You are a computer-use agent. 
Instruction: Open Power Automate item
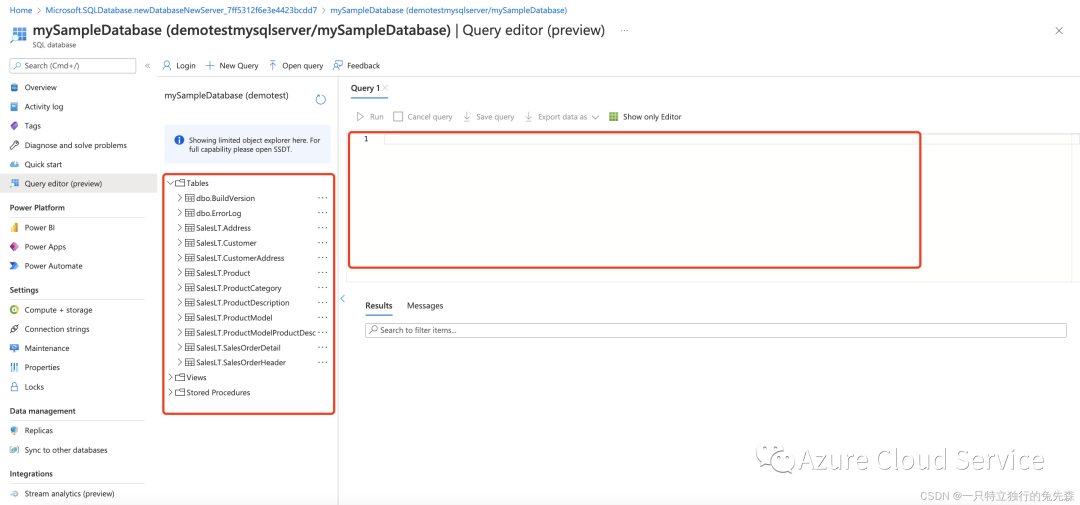point(53,266)
